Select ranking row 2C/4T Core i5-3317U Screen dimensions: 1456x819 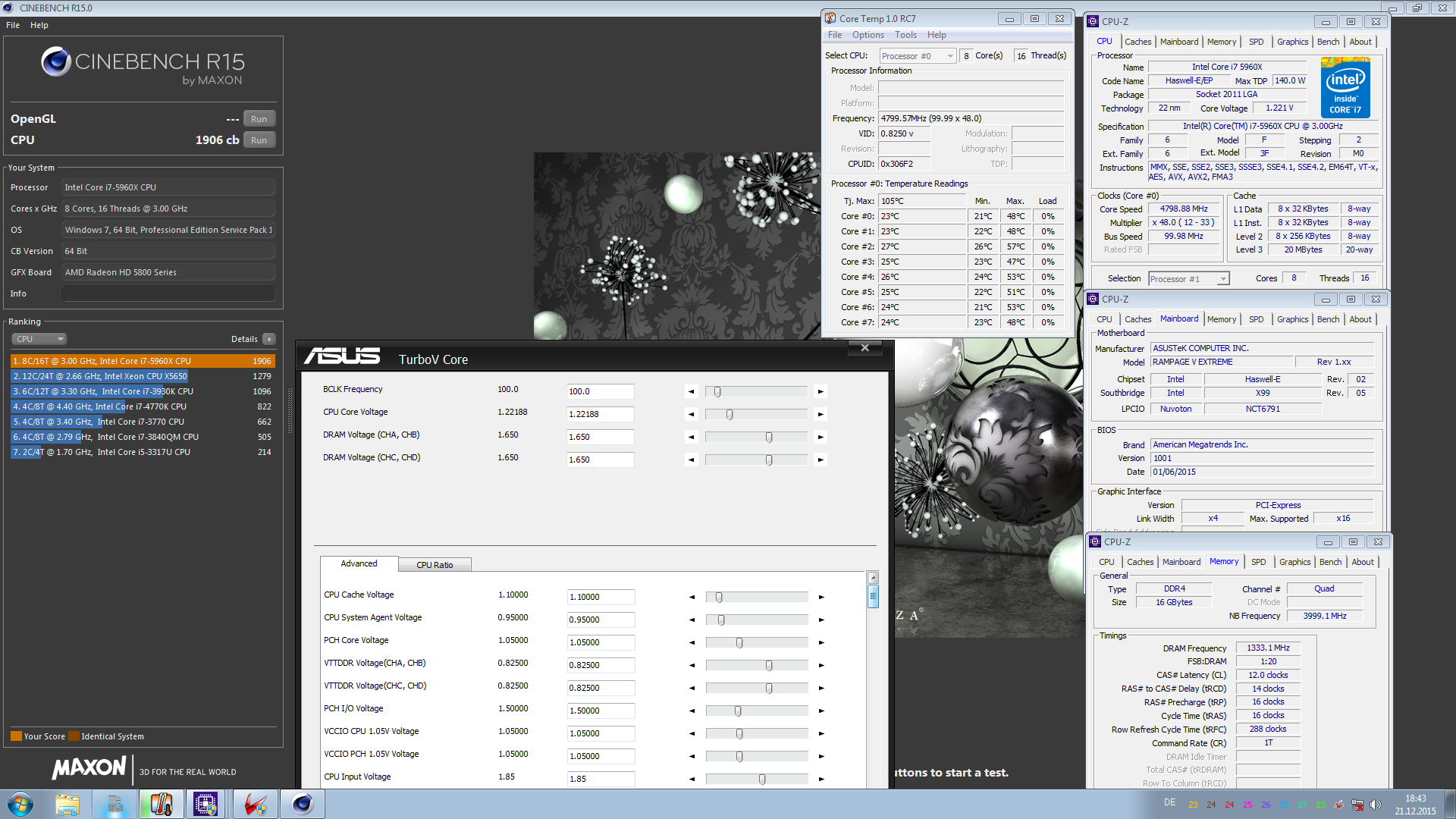pyautogui.click(x=143, y=452)
